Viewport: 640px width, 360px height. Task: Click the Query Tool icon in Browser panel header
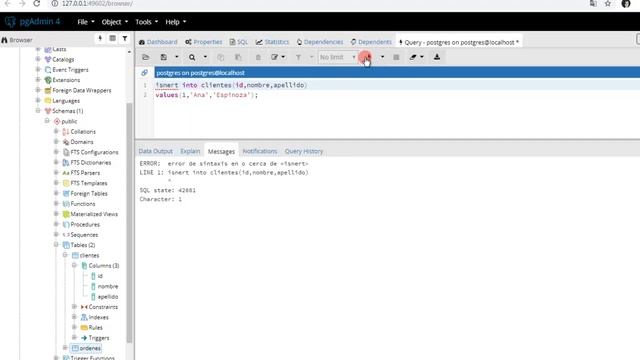click(x=100, y=38)
